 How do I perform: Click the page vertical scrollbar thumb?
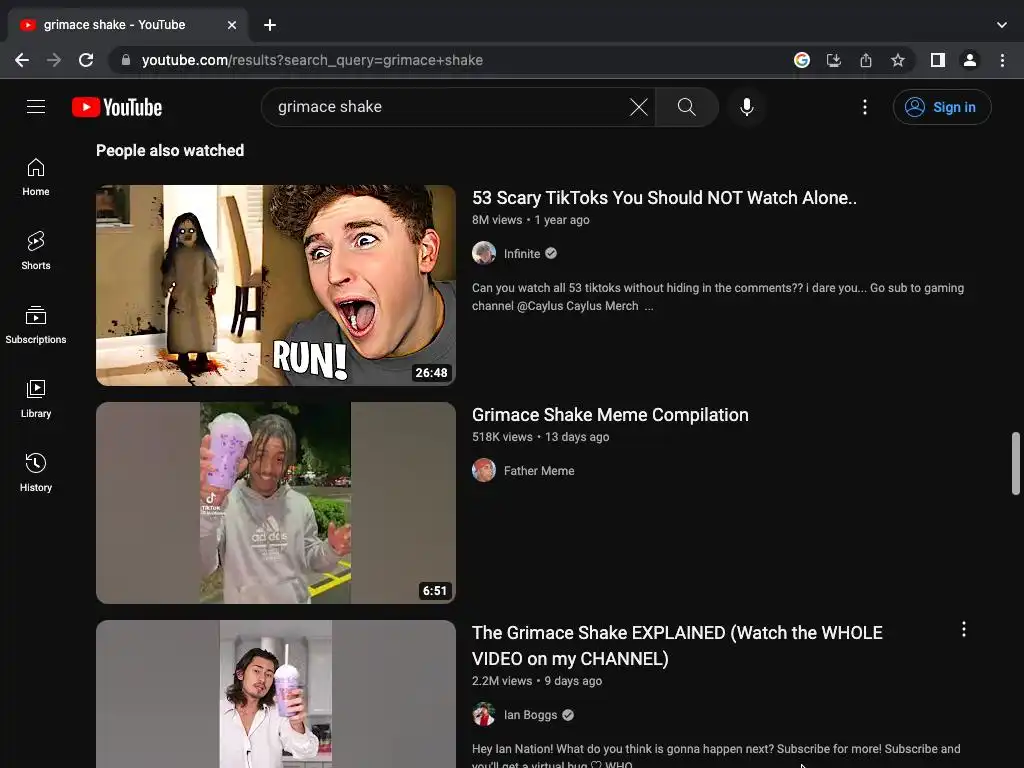(x=1016, y=463)
